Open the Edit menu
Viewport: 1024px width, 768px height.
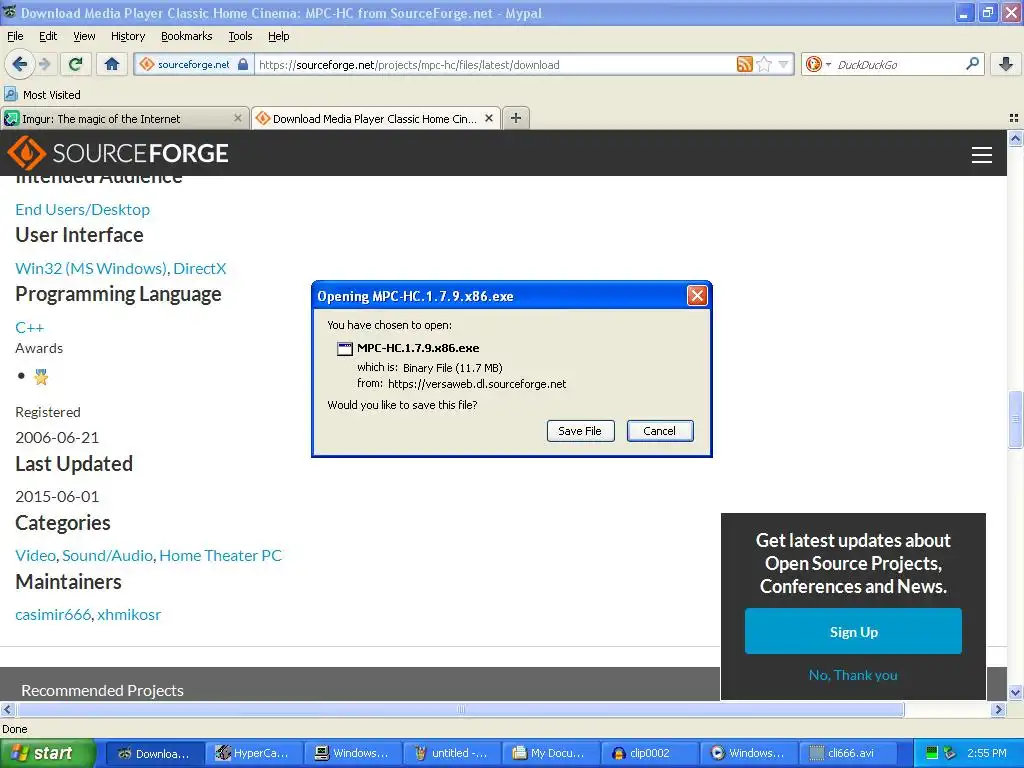tap(48, 36)
